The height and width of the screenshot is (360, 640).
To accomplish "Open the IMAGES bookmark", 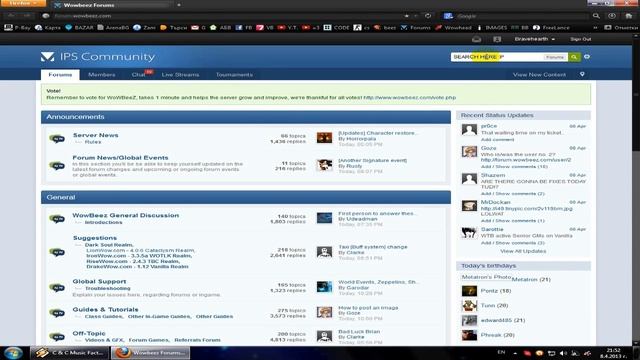I will 492,27.
